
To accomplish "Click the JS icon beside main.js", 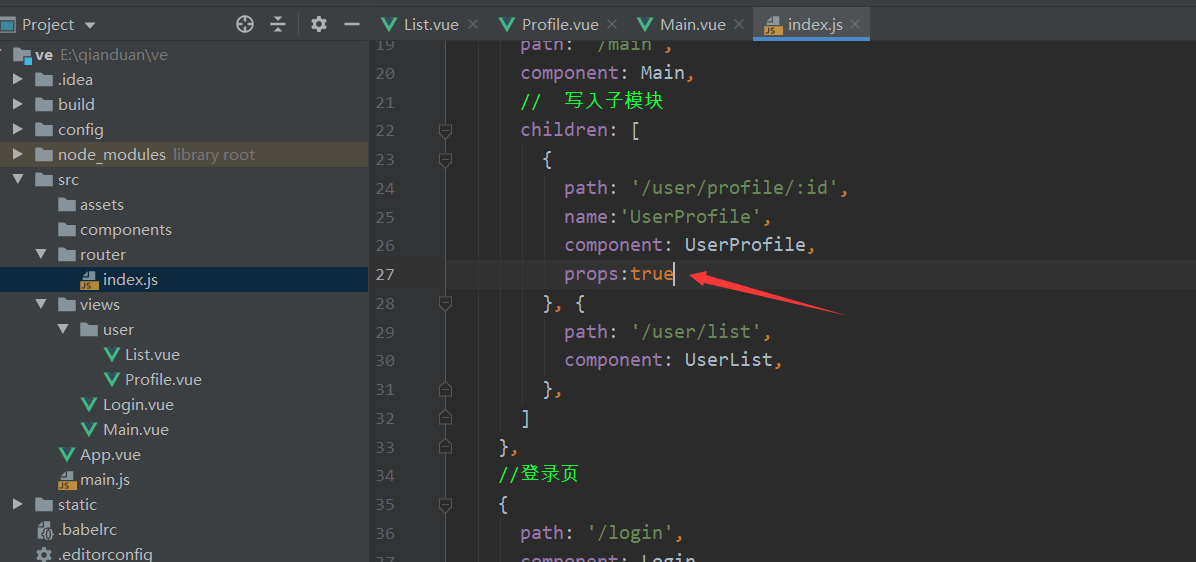I will tap(67, 480).
